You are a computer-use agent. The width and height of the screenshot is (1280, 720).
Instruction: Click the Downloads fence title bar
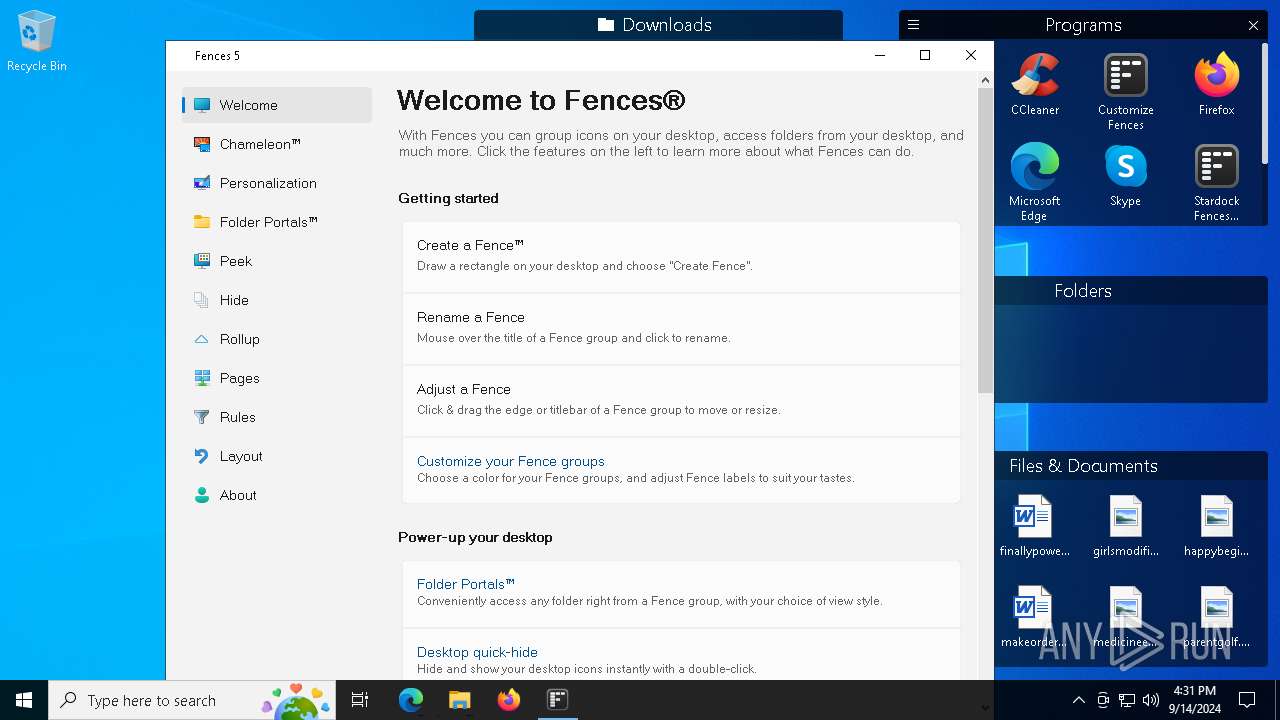[658, 25]
